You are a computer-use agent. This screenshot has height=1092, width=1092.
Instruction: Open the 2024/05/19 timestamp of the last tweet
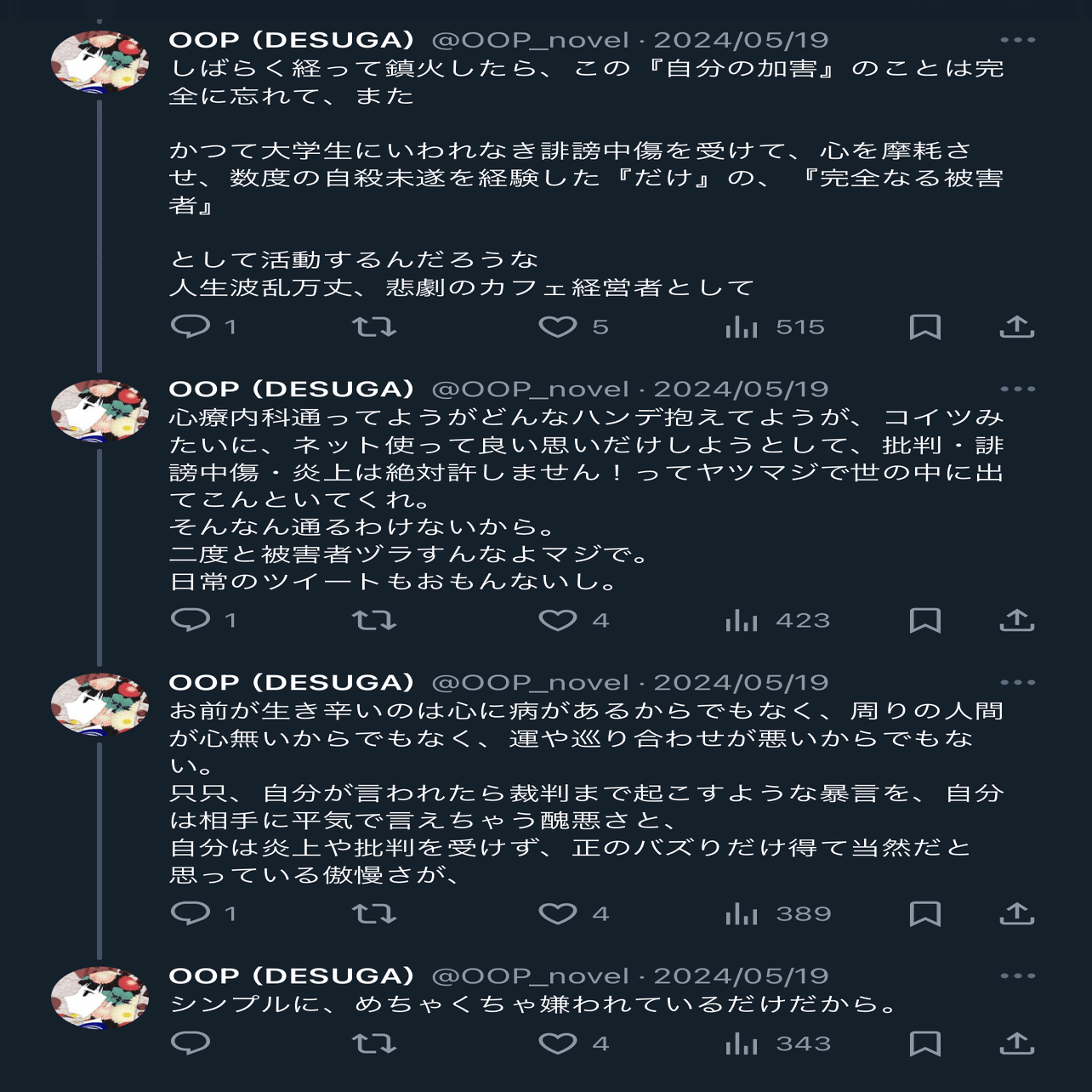(741, 975)
